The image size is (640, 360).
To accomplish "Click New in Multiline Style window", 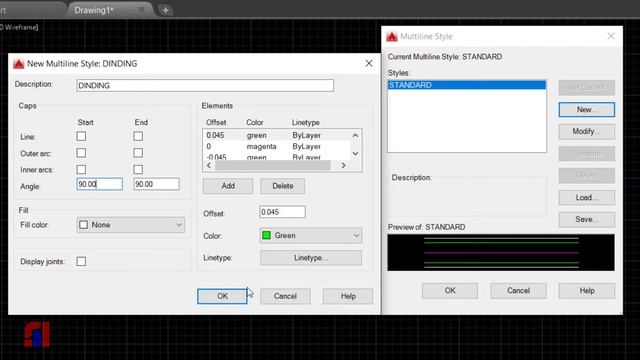I will (x=587, y=110).
